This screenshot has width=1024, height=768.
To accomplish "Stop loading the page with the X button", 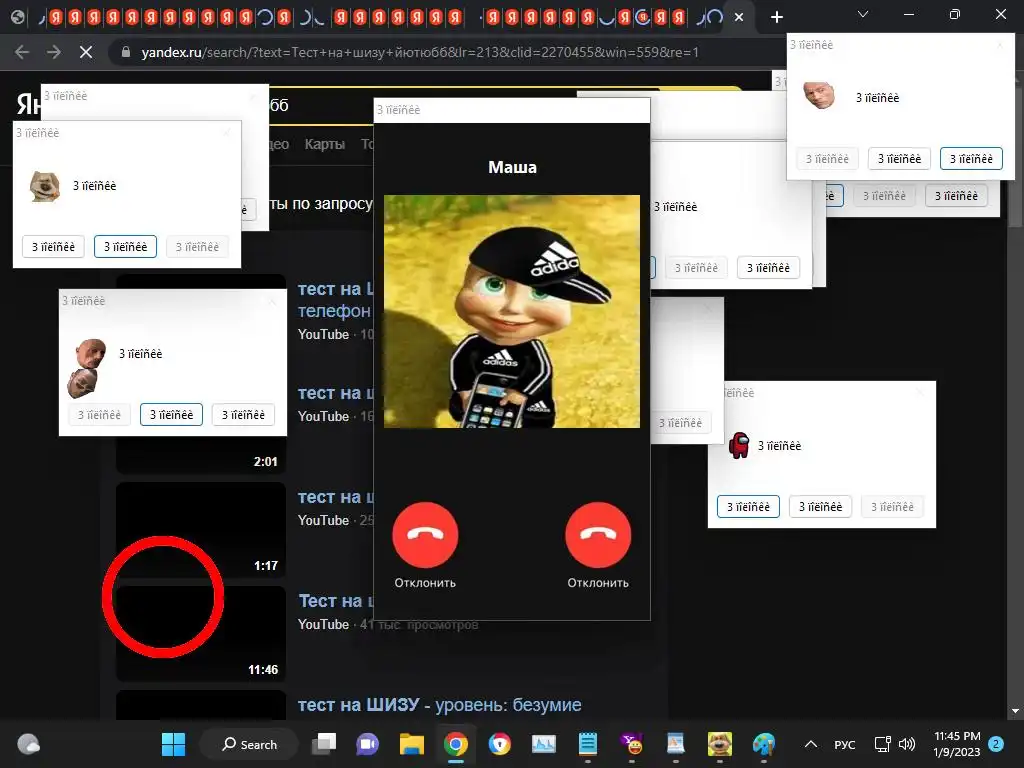I will (86, 52).
